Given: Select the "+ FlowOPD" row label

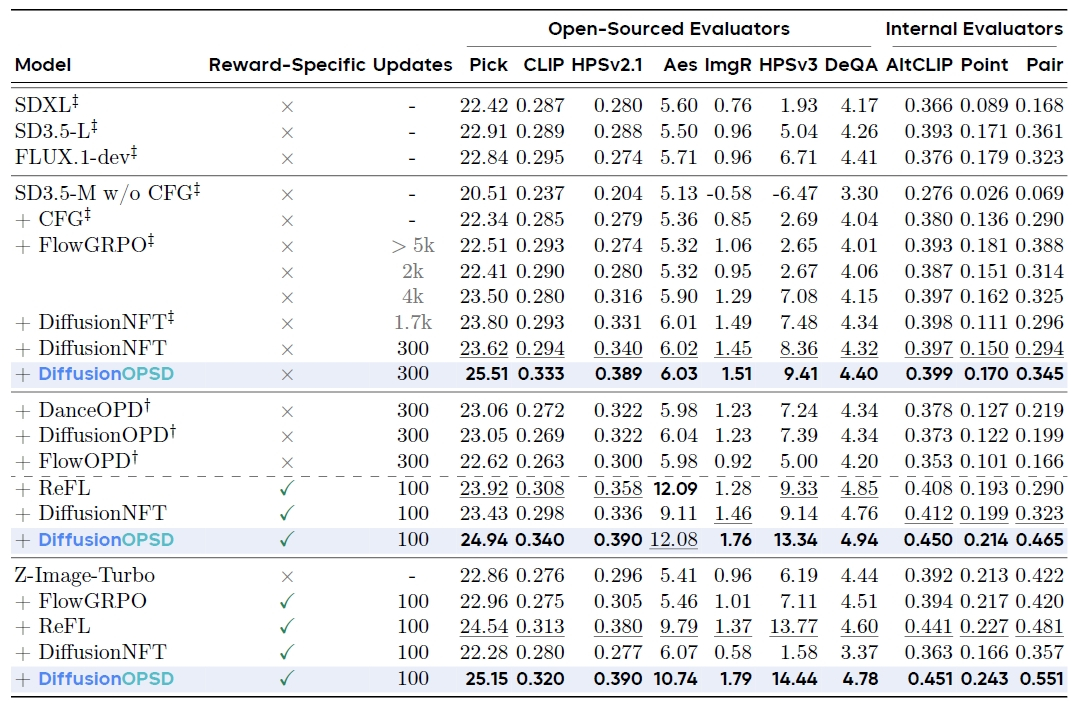Looking at the screenshot, I should pyautogui.click(x=77, y=460).
